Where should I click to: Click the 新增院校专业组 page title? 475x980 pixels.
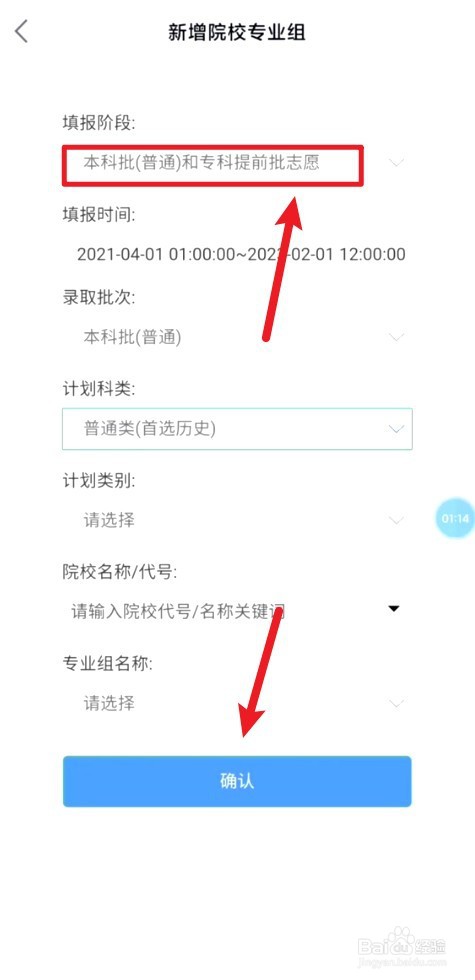[x=237, y=32]
